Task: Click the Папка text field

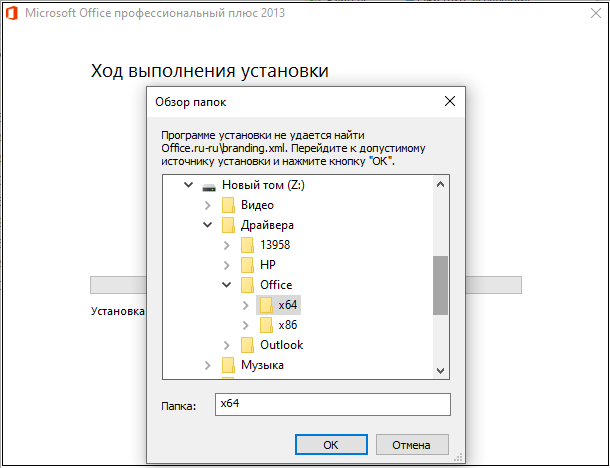Action: [x=333, y=404]
